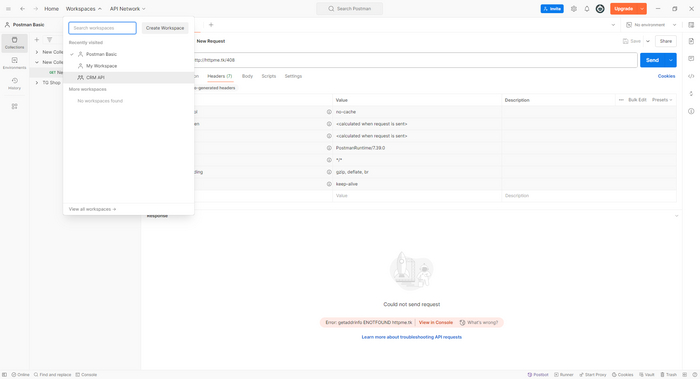This screenshot has height=379, width=700.
Task: Switch to the Scripts tab
Action: (269, 76)
